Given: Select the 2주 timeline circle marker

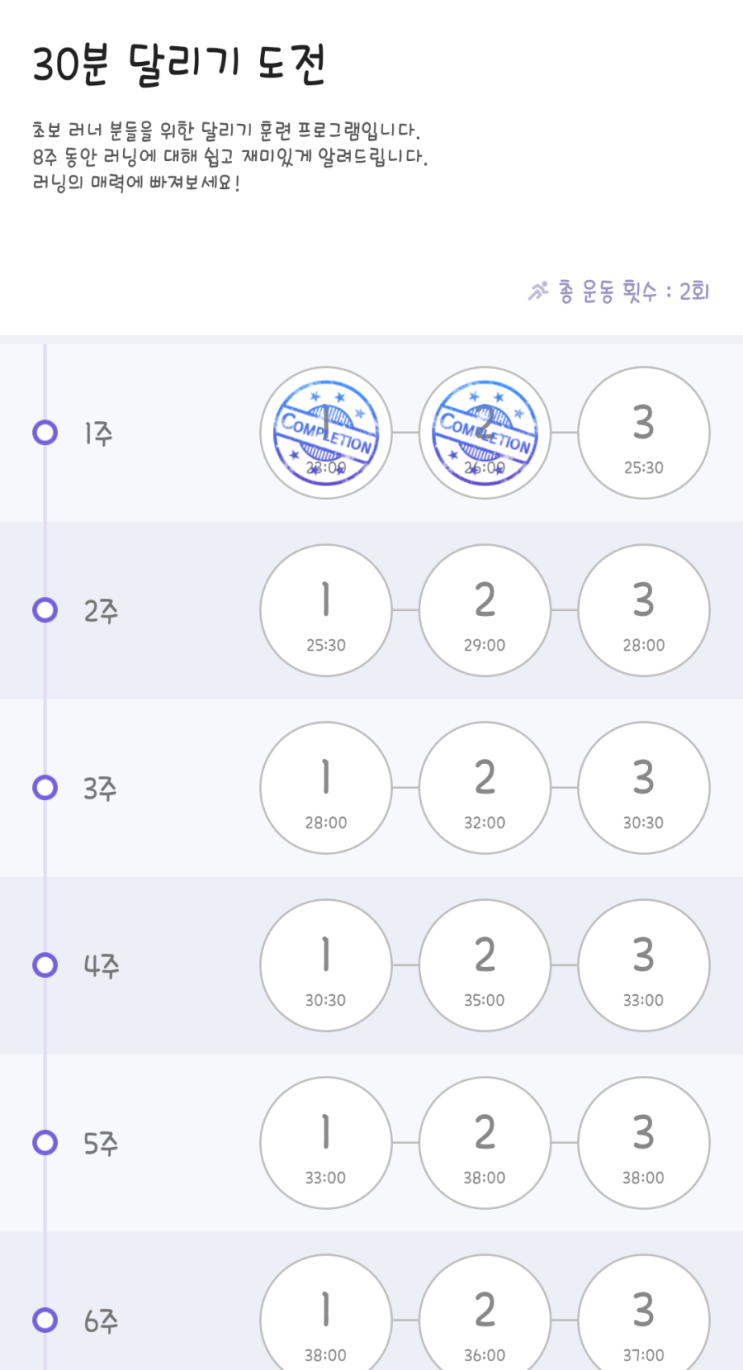Looking at the screenshot, I should click(45, 610).
